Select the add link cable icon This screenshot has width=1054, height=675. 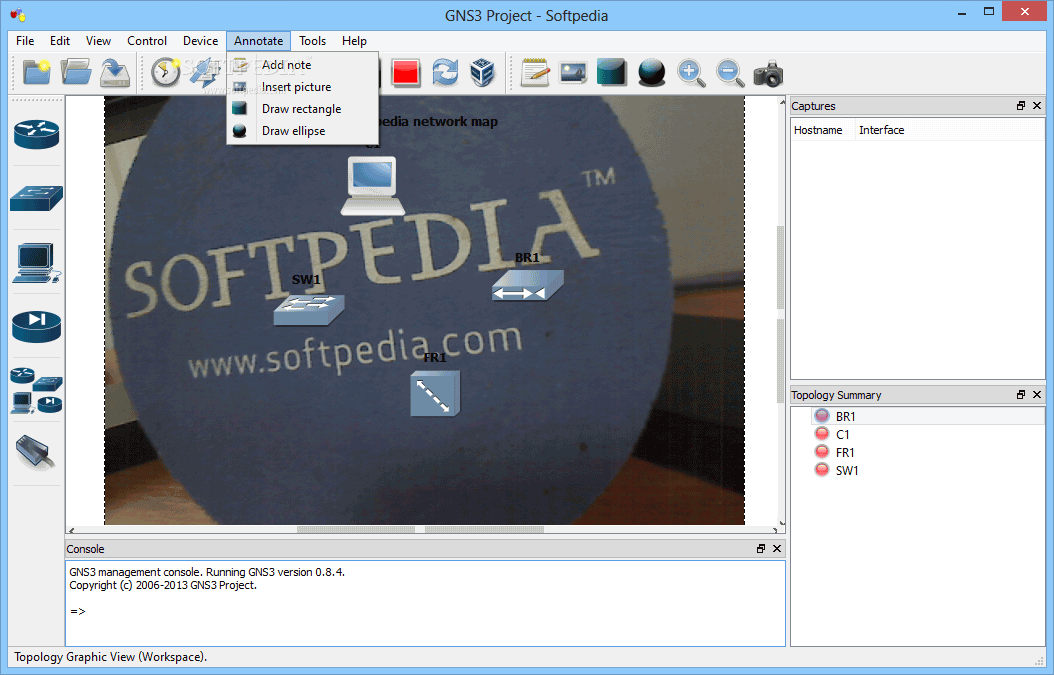point(35,452)
